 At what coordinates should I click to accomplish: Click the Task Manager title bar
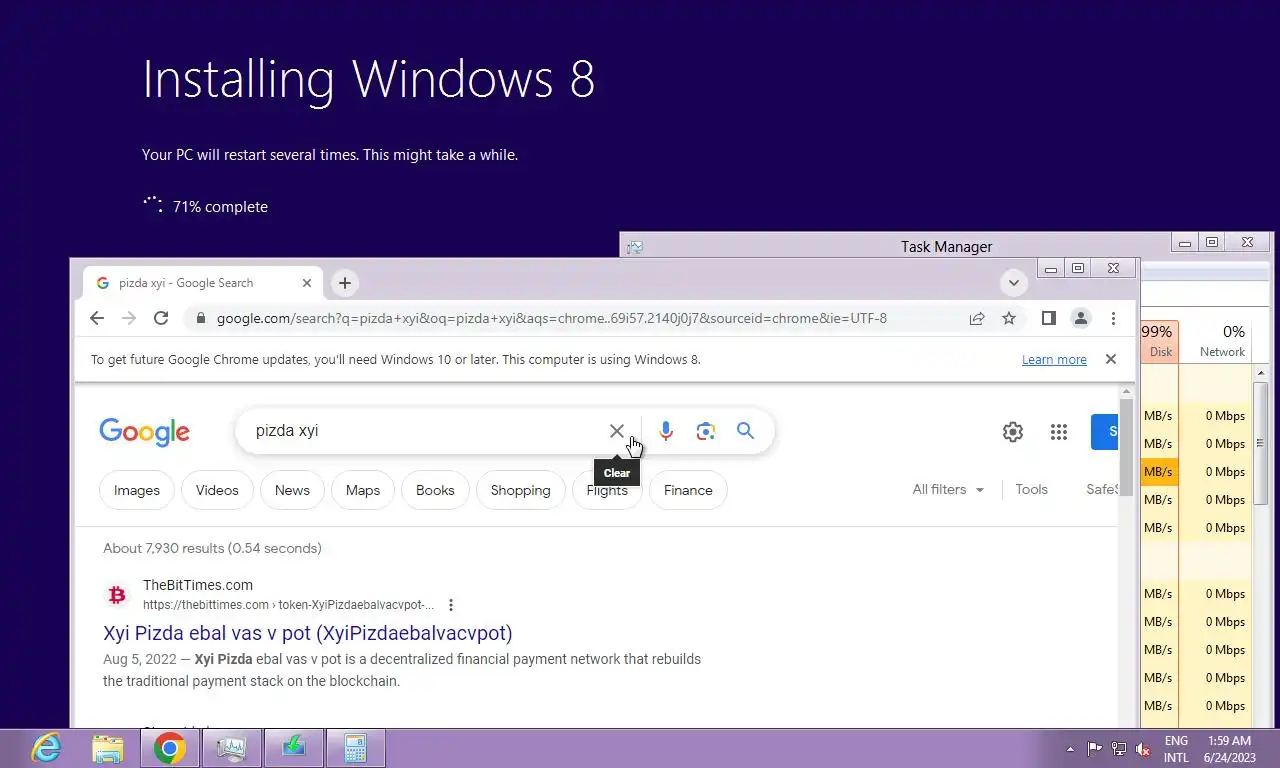(x=946, y=246)
